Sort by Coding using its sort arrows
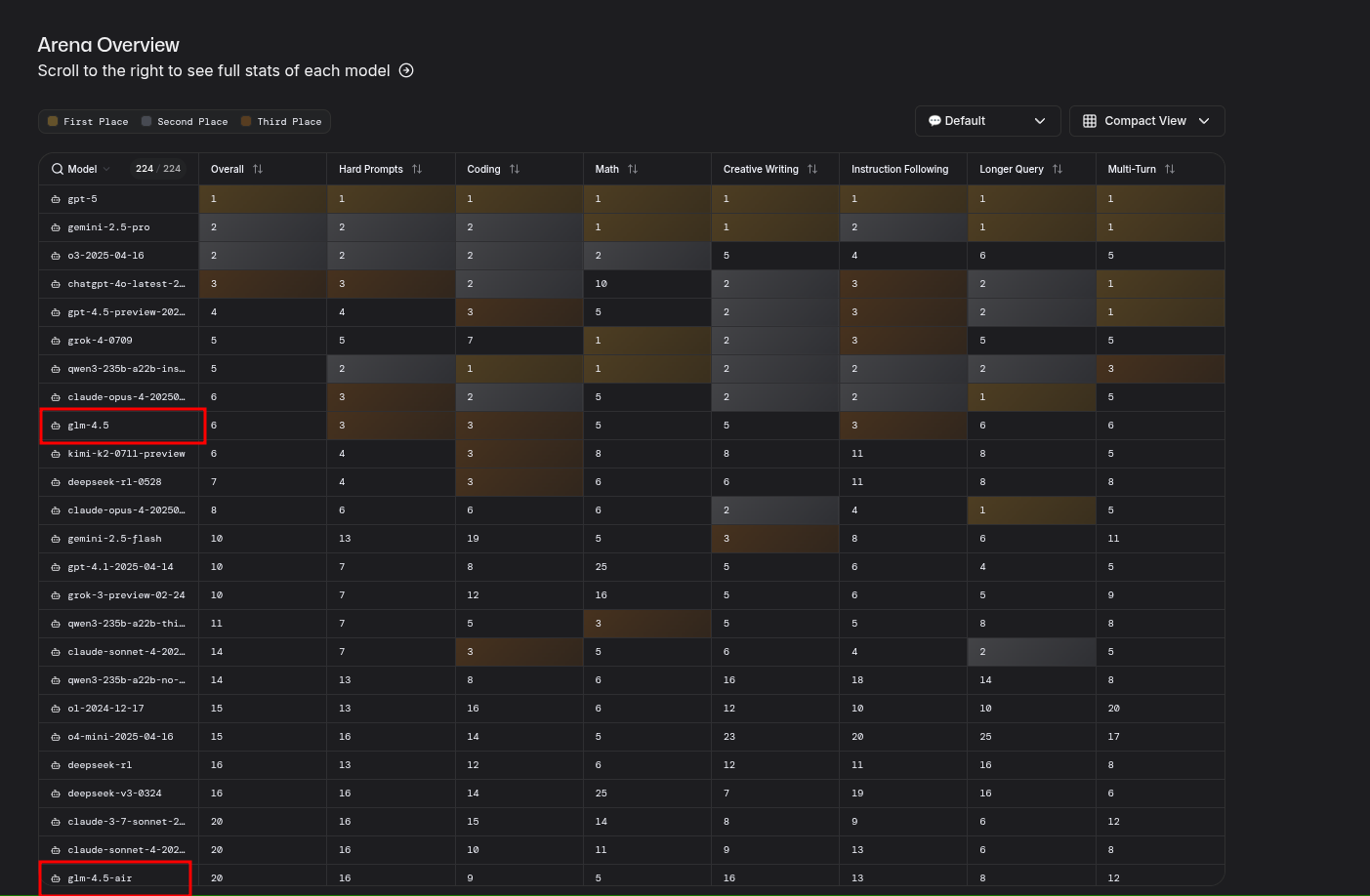This screenshot has height=896, width=1370. pyautogui.click(x=515, y=169)
